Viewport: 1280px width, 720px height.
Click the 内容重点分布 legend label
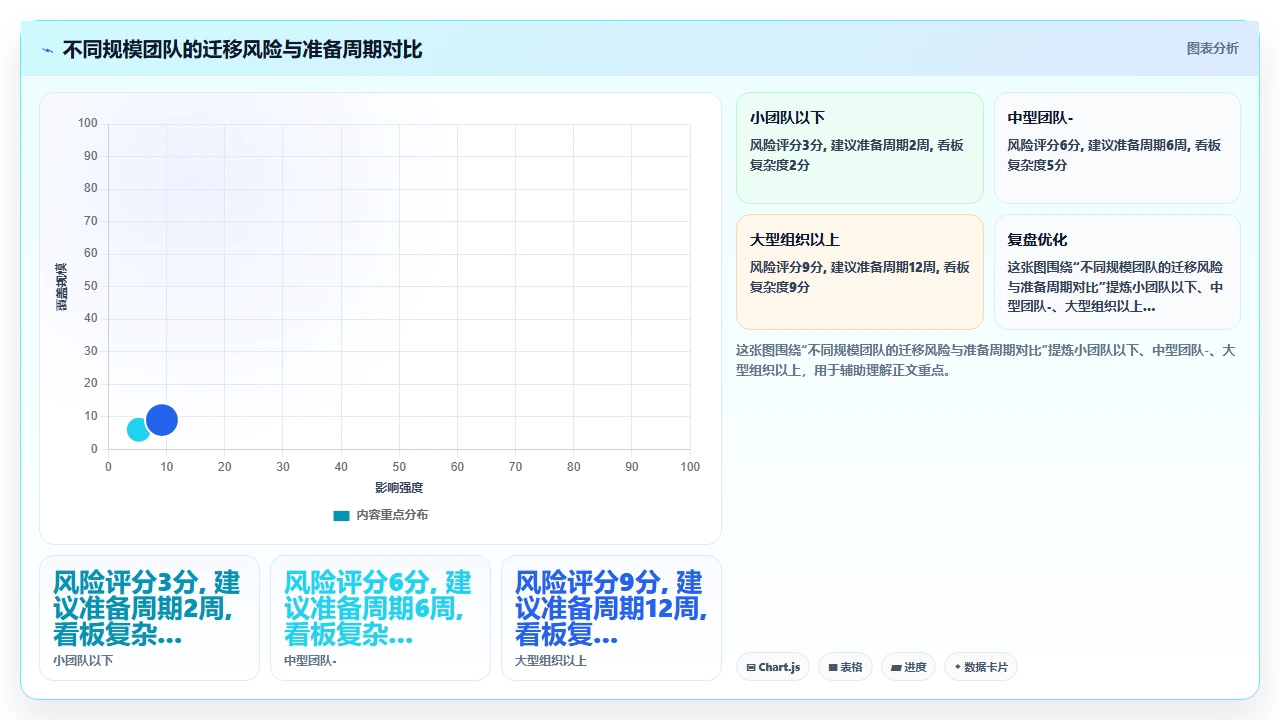click(x=392, y=515)
